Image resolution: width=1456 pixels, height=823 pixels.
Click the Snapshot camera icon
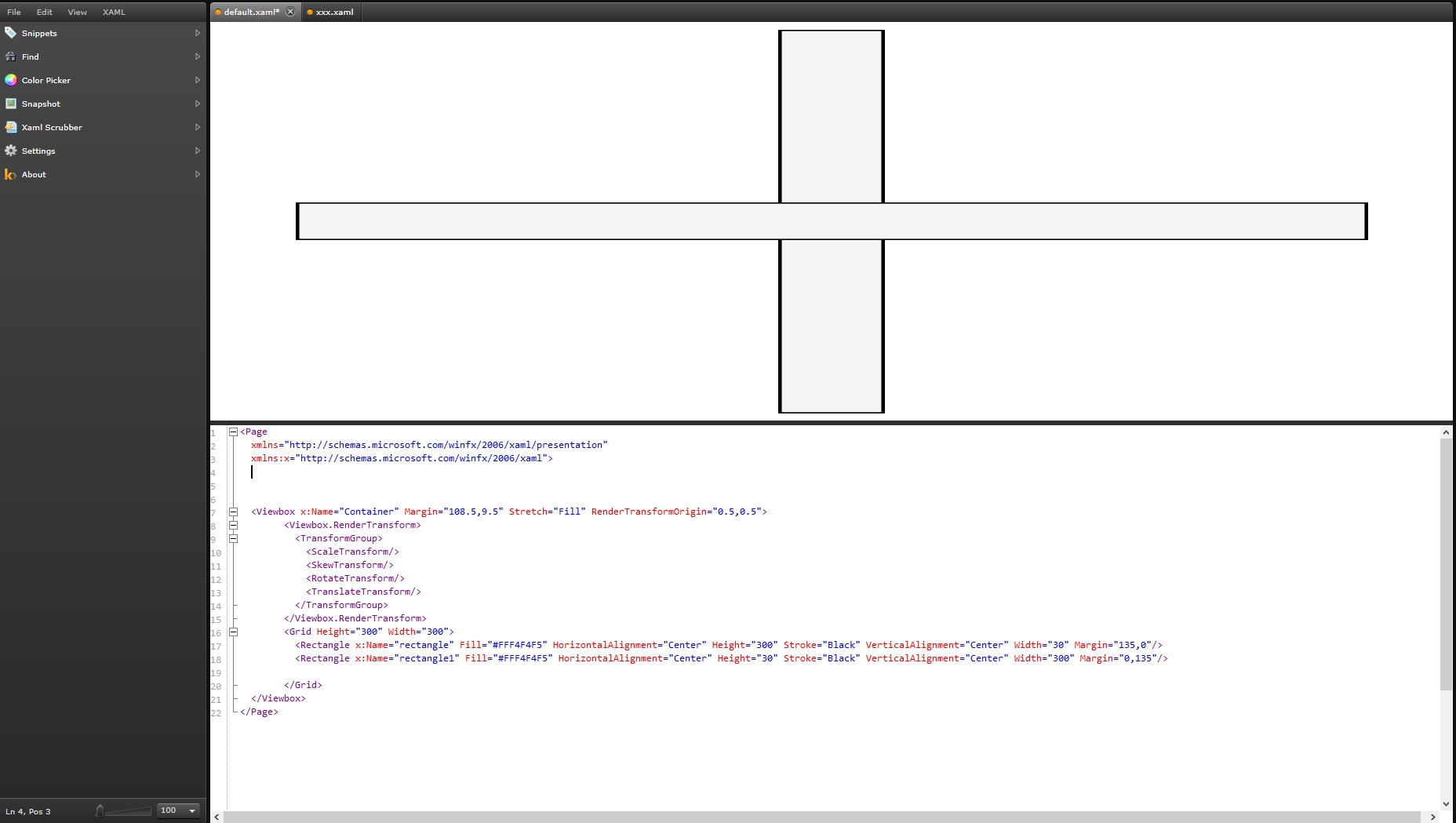click(x=11, y=104)
